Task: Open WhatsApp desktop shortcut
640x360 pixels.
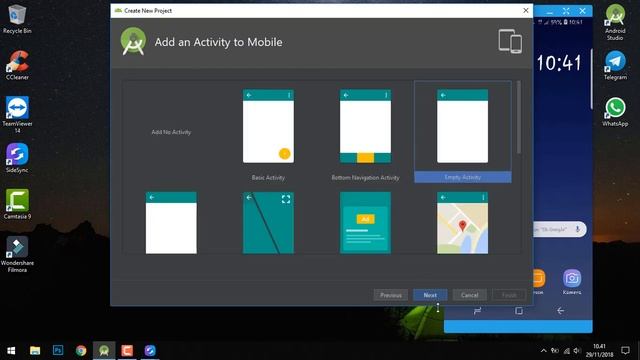Action: (615, 112)
